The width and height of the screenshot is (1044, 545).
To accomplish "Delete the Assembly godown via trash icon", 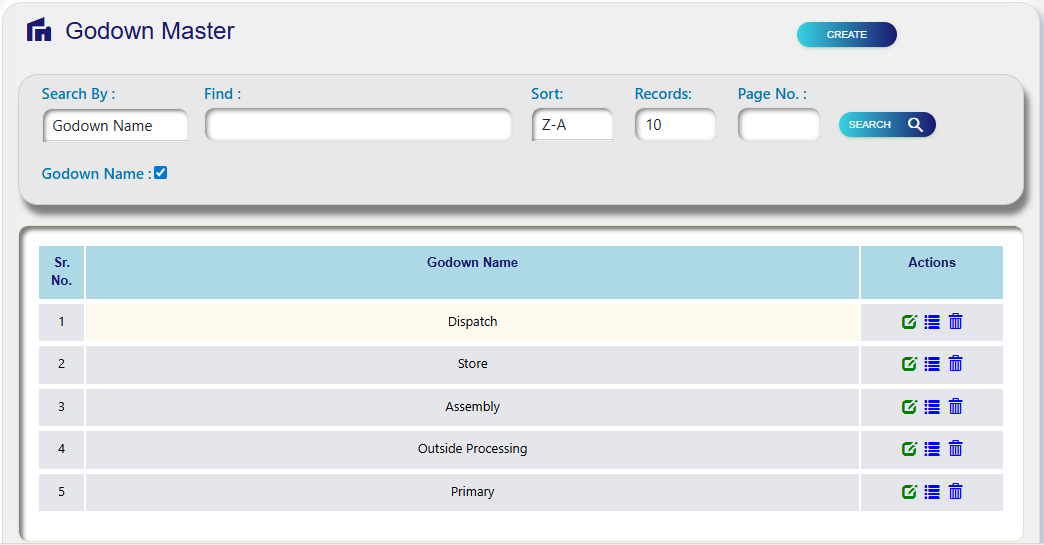I will (955, 407).
